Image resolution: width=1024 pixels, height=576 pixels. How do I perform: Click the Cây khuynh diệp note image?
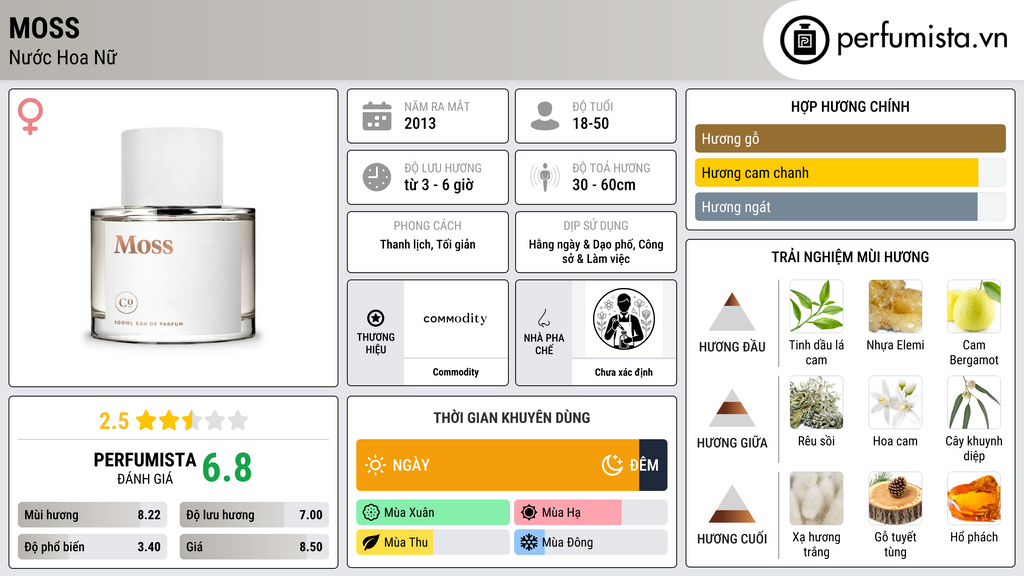[x=974, y=402]
